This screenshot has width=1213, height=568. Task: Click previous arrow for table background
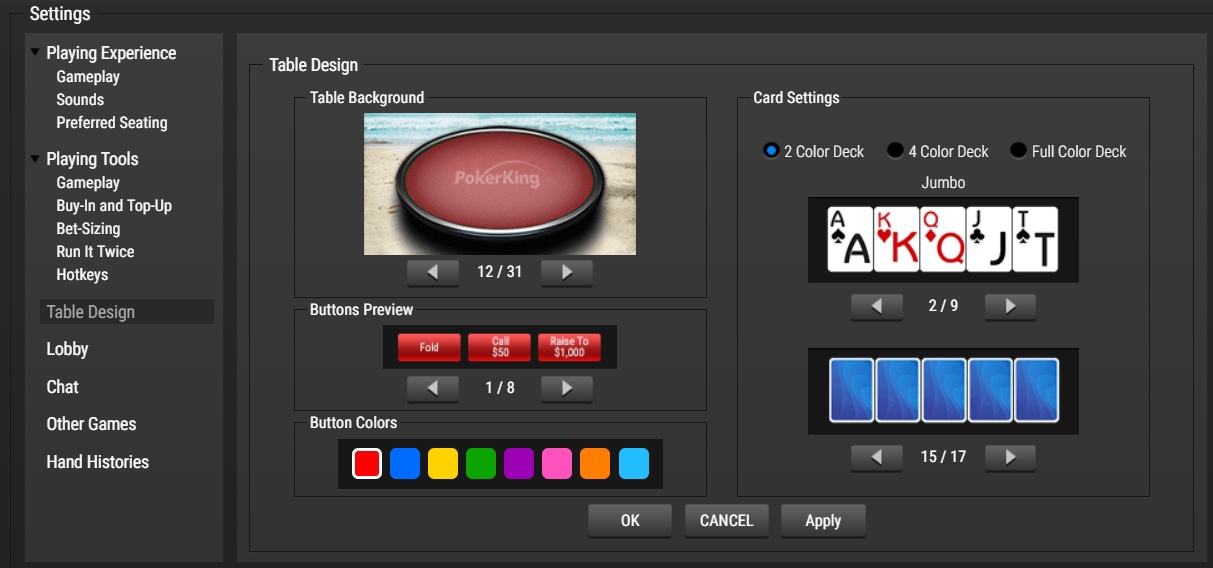[433, 272]
